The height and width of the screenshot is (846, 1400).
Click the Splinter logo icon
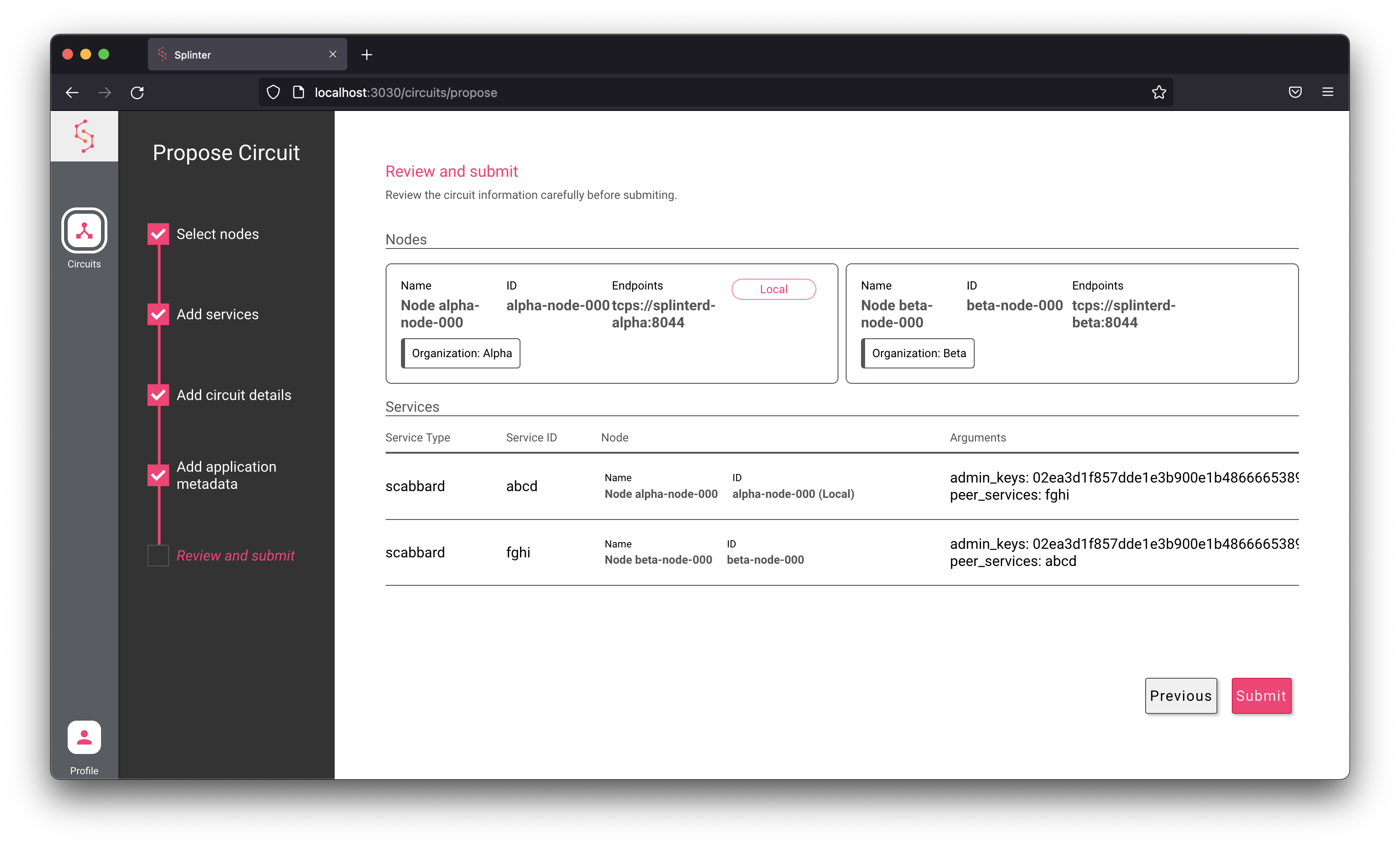[84, 136]
